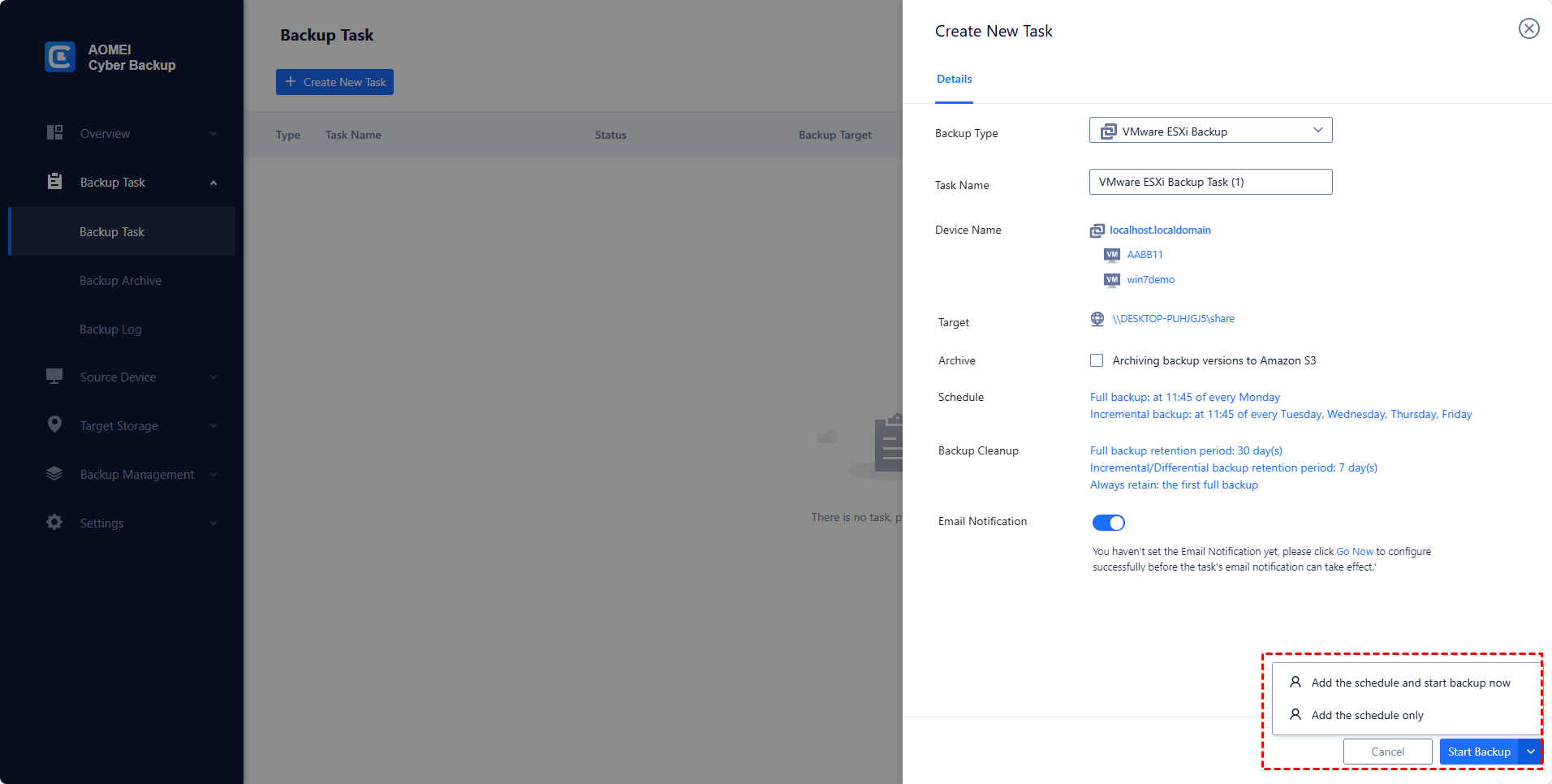
Task: Open the Backup Type dropdown
Action: tap(1210, 130)
